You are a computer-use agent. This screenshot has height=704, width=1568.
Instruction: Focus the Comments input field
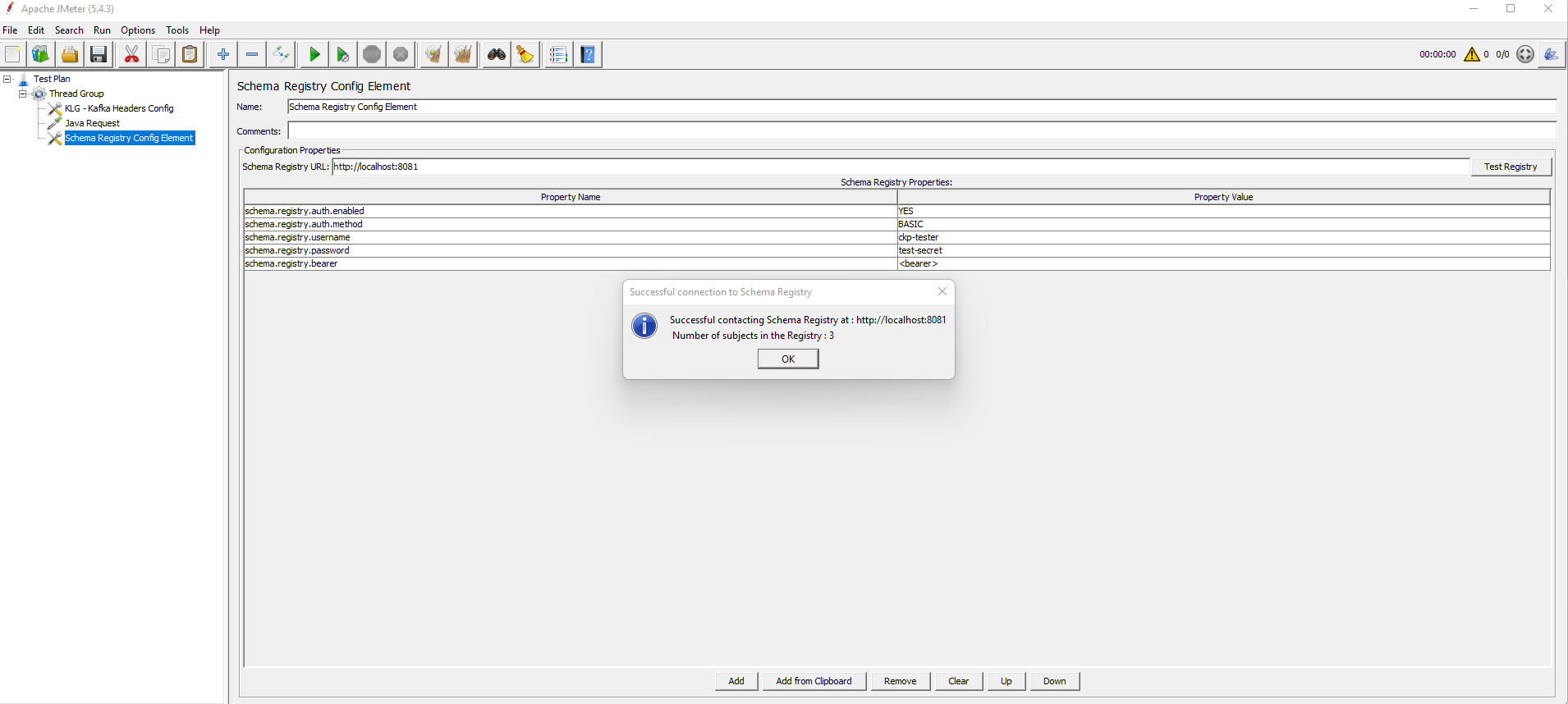point(922,131)
